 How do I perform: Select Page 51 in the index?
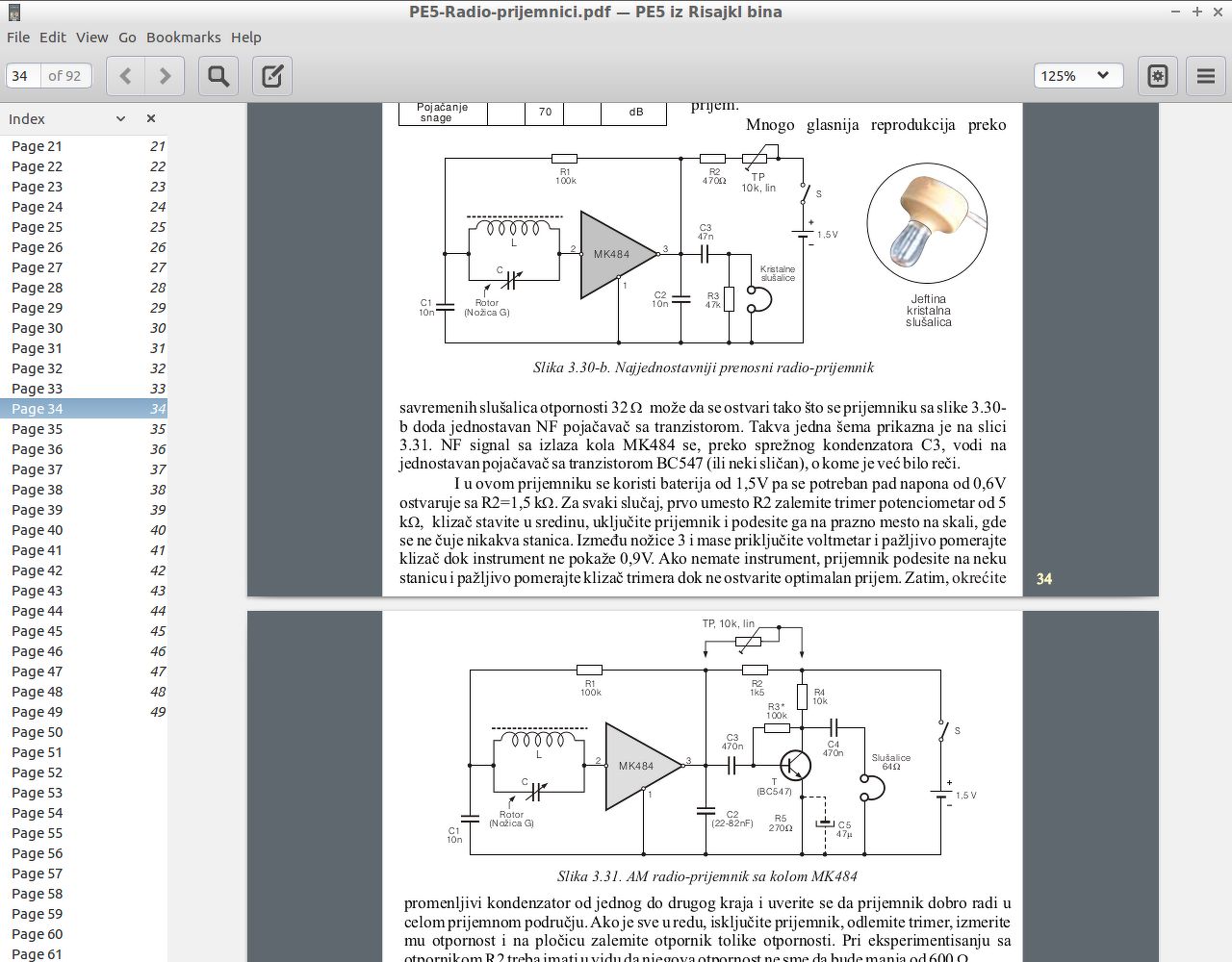(84, 752)
